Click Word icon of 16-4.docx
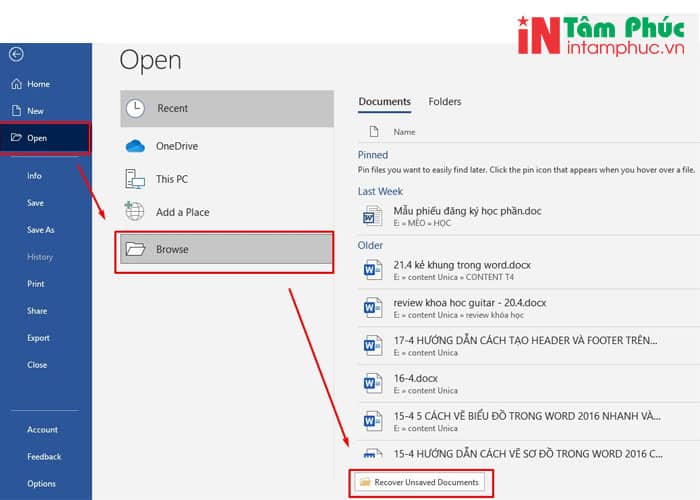Image resolution: width=700 pixels, height=500 pixels. [x=372, y=382]
